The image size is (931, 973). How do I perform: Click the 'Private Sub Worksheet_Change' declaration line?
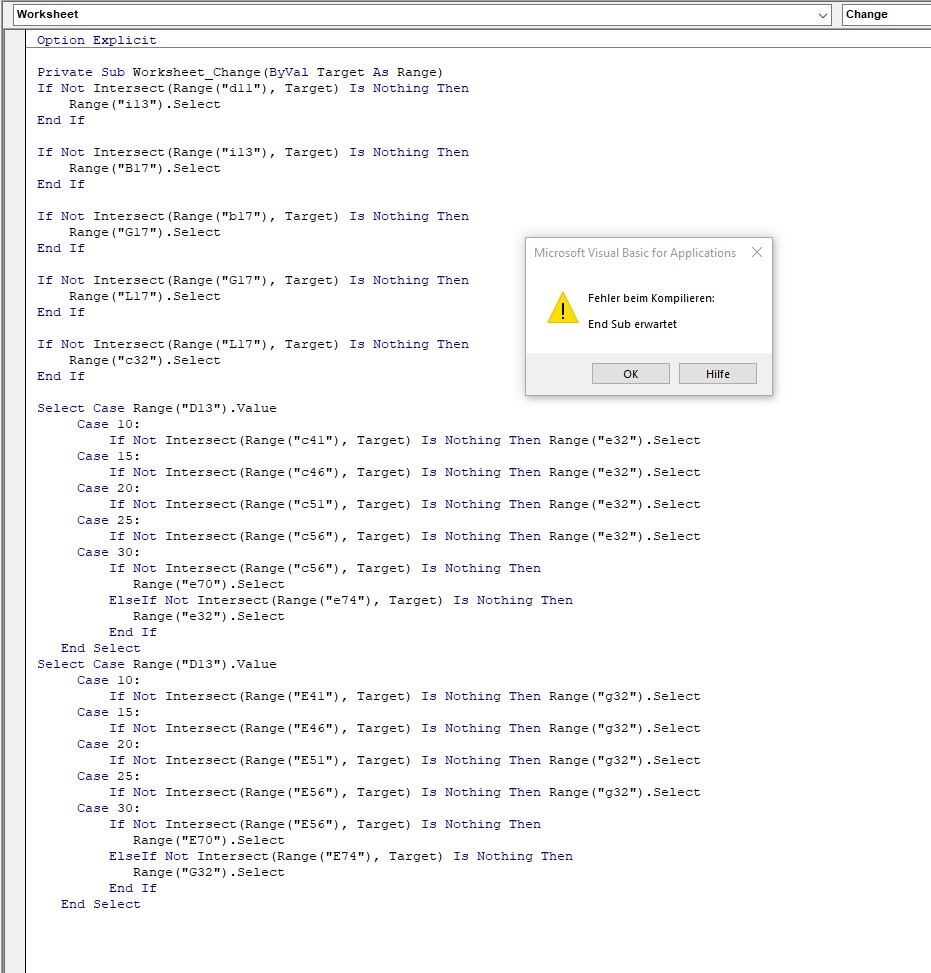point(240,73)
